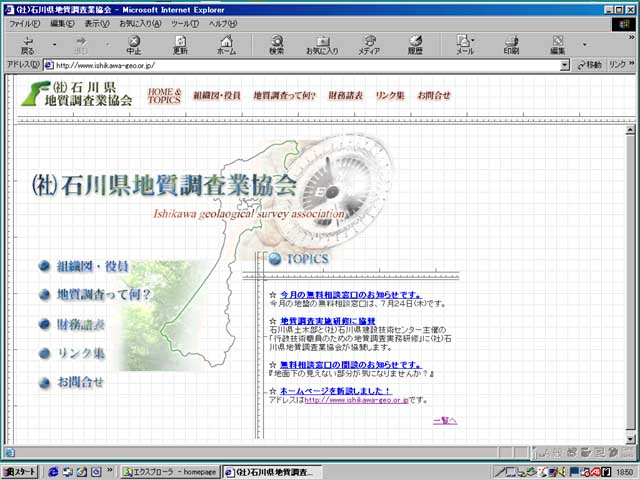Open the Tools (ツール) menu
Viewport: 640px width, 480px height.
pos(185,24)
